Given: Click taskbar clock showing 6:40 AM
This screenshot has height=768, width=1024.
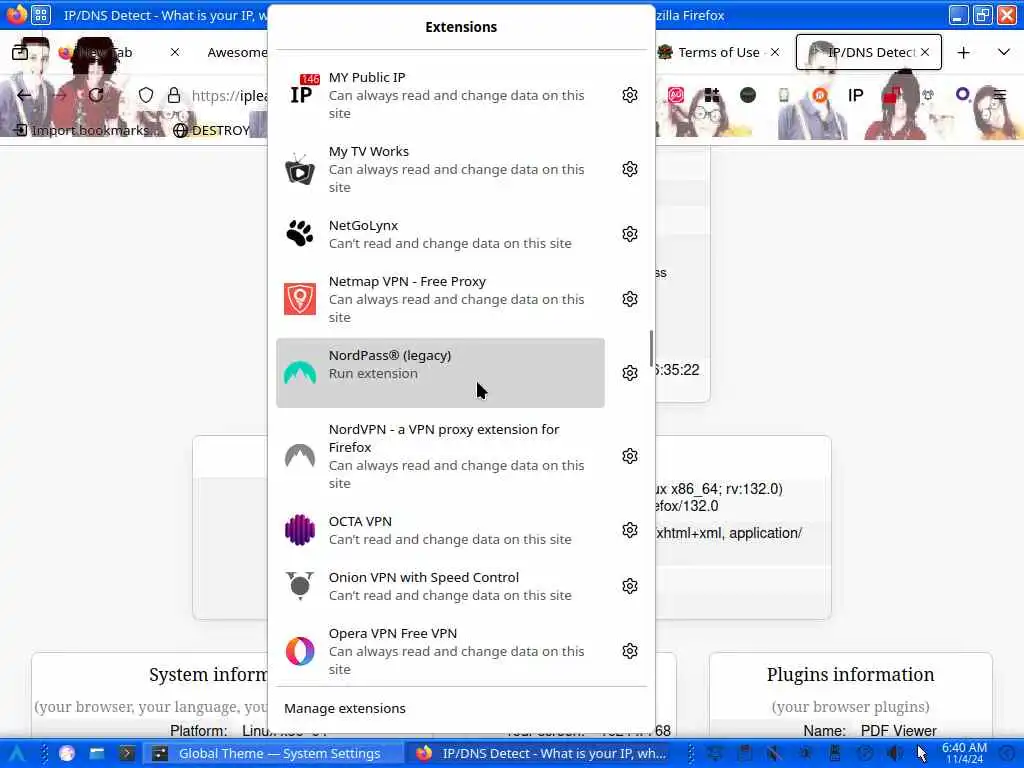Looking at the screenshot, I should pyautogui.click(x=964, y=754).
